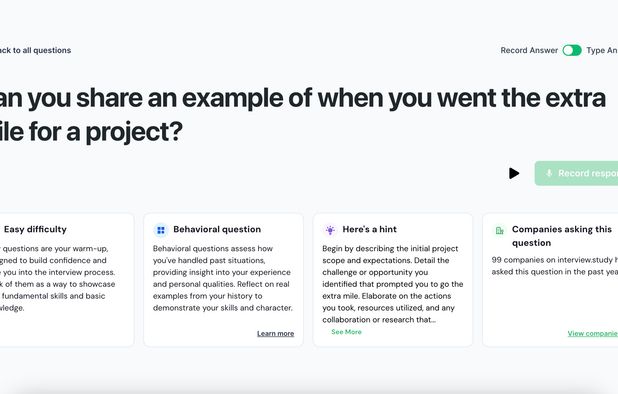Toggle the Record Answer / Type Answer switch
This screenshot has width=618, height=394.
pyautogui.click(x=572, y=50)
